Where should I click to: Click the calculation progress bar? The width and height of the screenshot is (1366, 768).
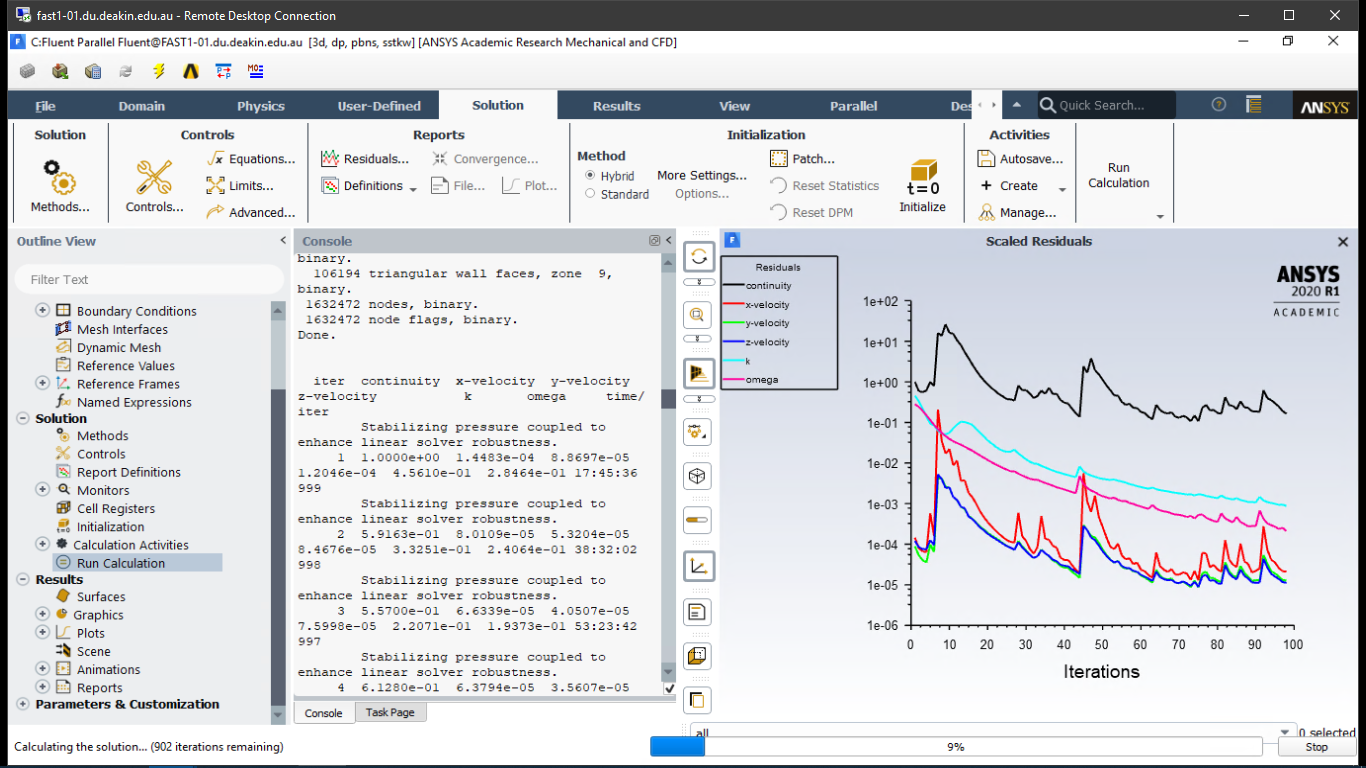coord(956,747)
